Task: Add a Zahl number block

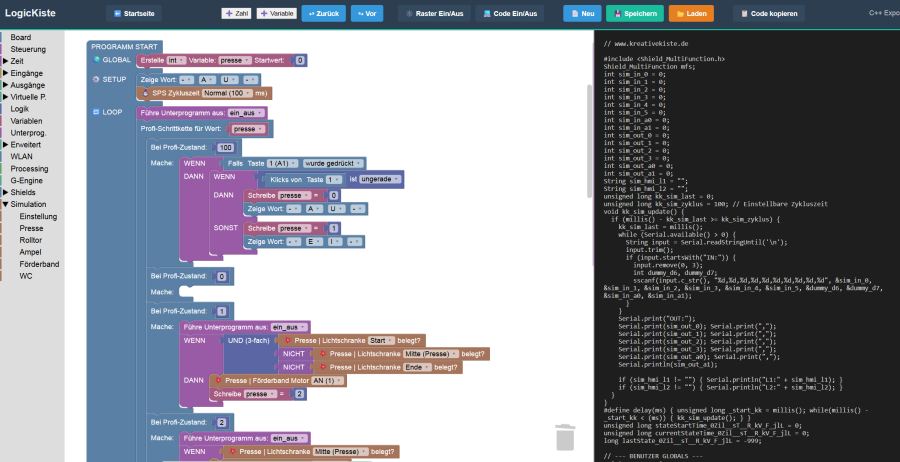Action: (236, 13)
